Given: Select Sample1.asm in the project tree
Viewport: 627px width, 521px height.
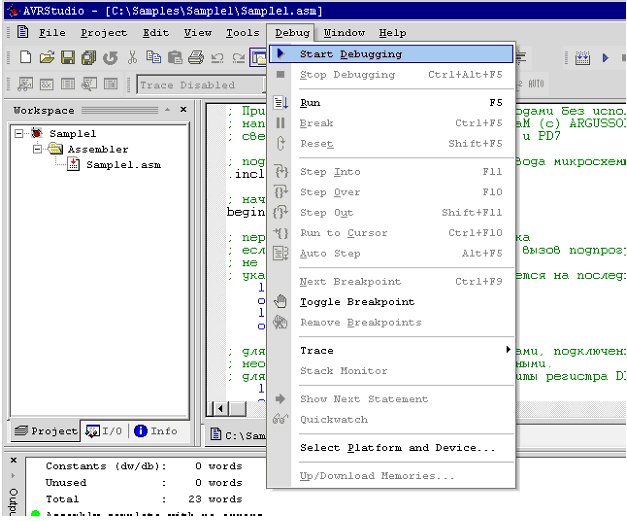Looking at the screenshot, I should pyautogui.click(x=122, y=165).
